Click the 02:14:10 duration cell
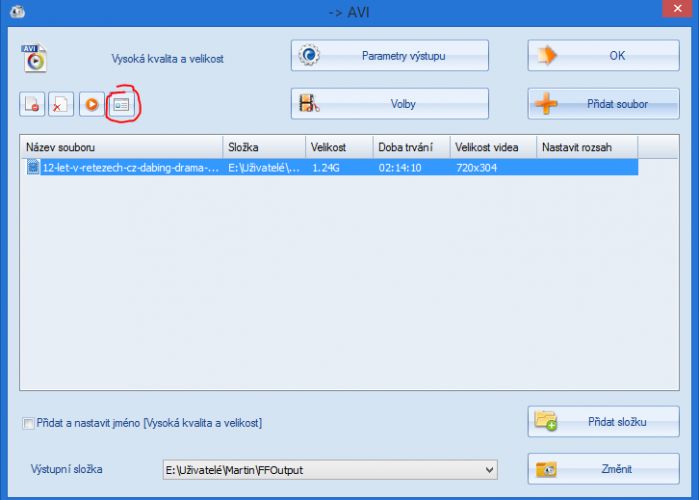Image resolution: width=699 pixels, height=500 pixels. coord(400,168)
